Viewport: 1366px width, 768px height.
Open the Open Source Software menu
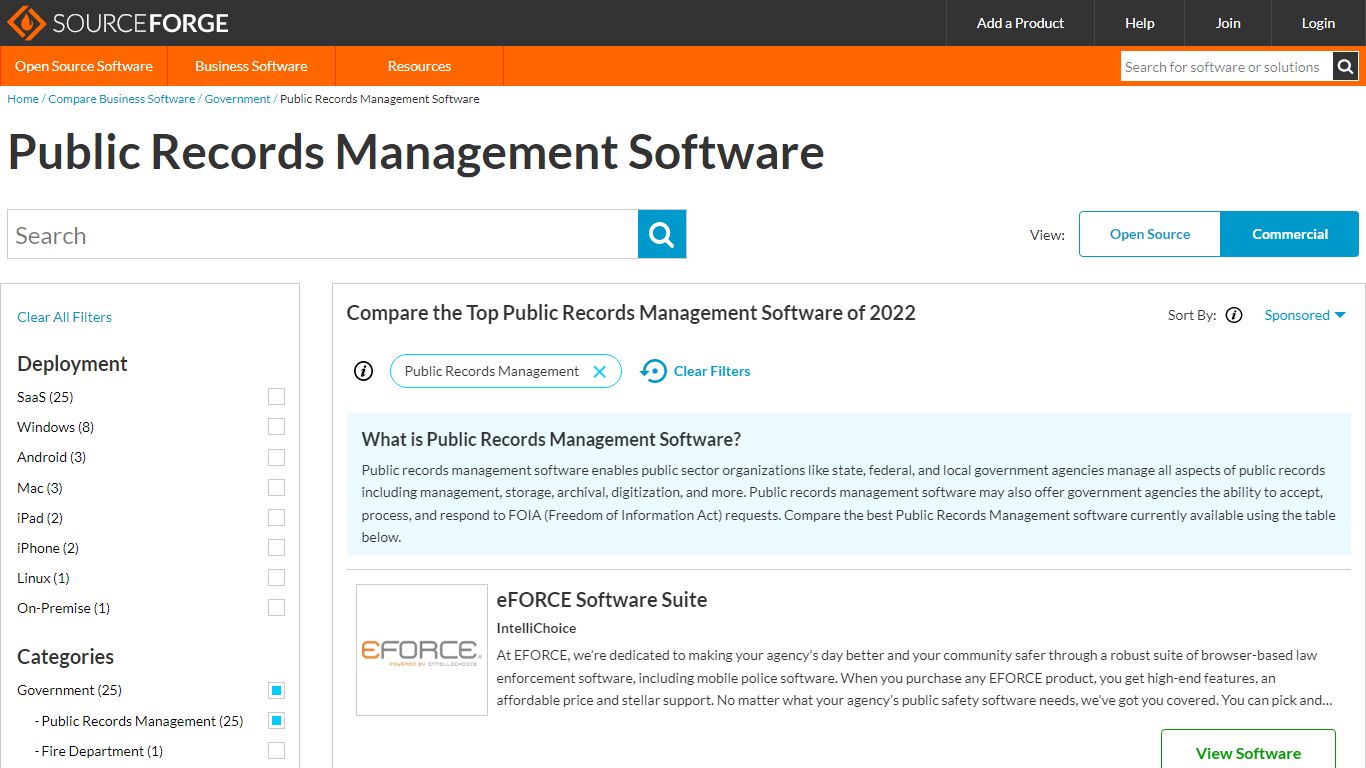84,66
